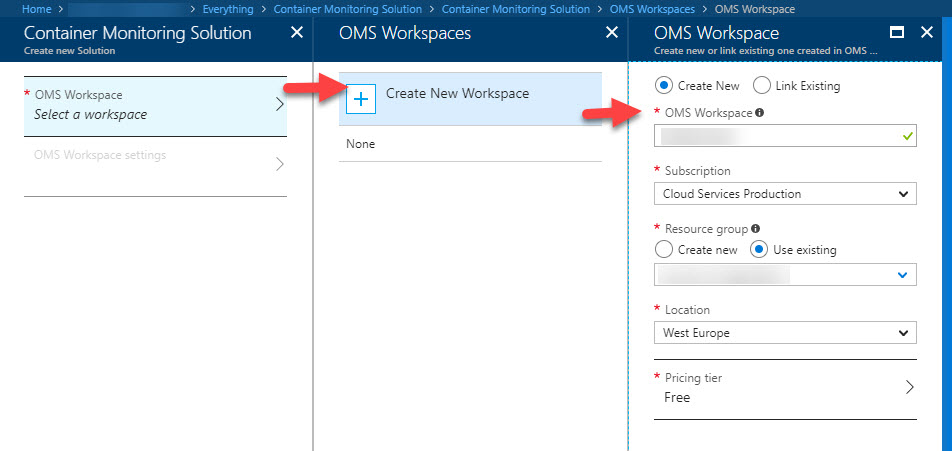
Task: Select Create new resource group radio
Action: pyautogui.click(x=664, y=249)
